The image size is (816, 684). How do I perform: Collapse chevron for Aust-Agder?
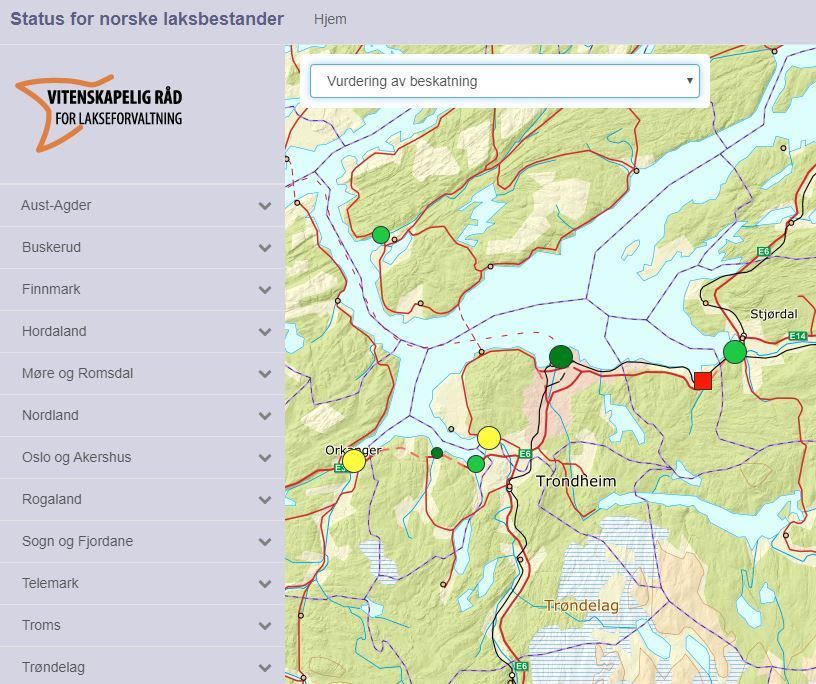pos(264,205)
